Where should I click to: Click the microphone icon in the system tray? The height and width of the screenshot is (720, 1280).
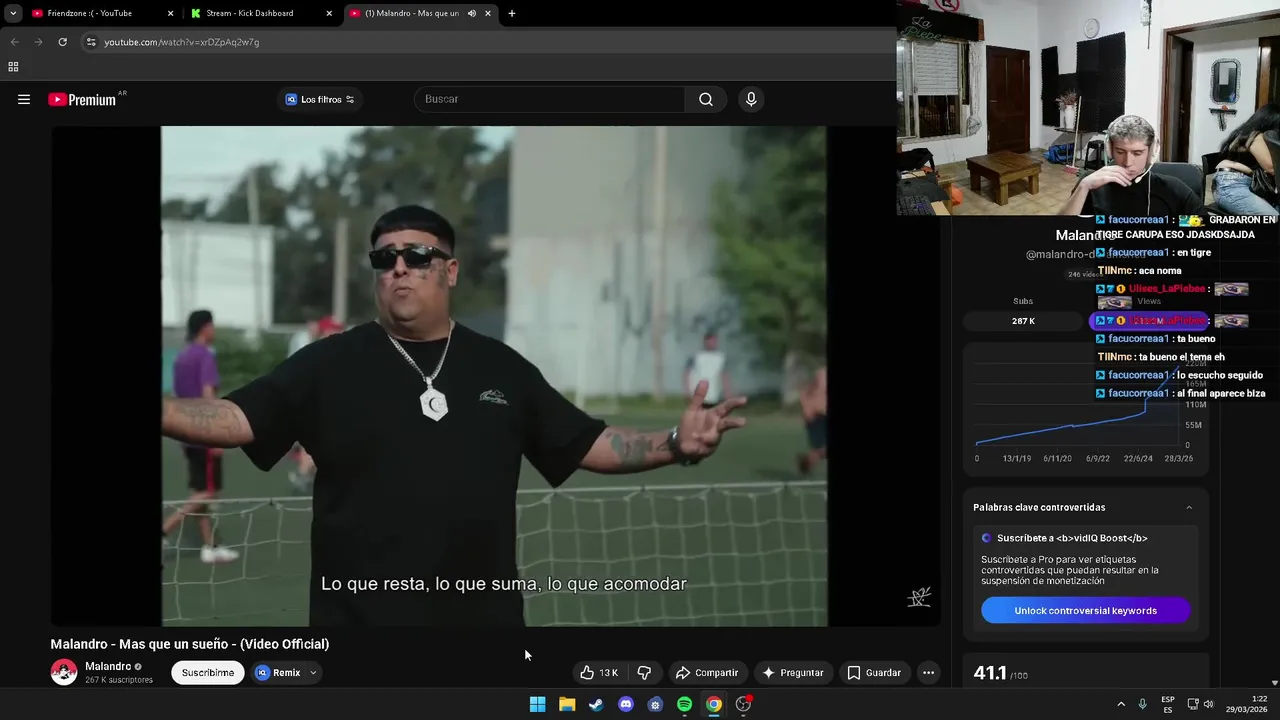click(1142, 704)
